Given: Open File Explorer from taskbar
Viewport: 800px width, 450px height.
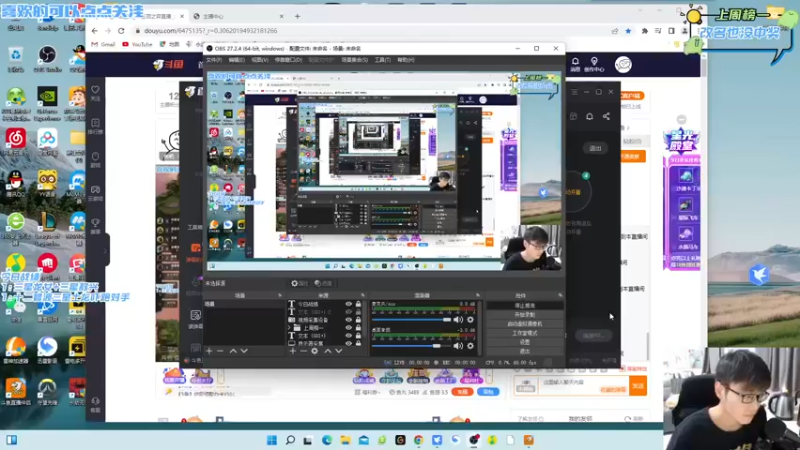Looking at the screenshot, I should (345, 440).
